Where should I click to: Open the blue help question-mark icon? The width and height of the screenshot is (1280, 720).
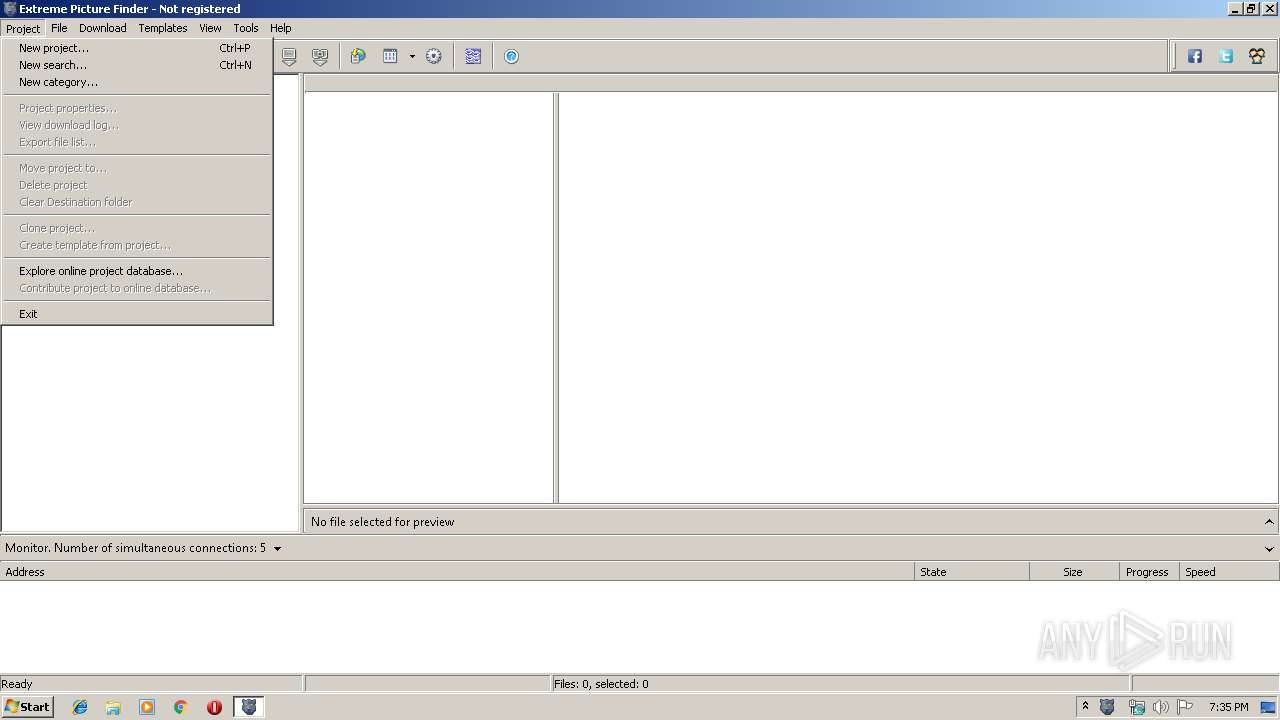(x=511, y=57)
